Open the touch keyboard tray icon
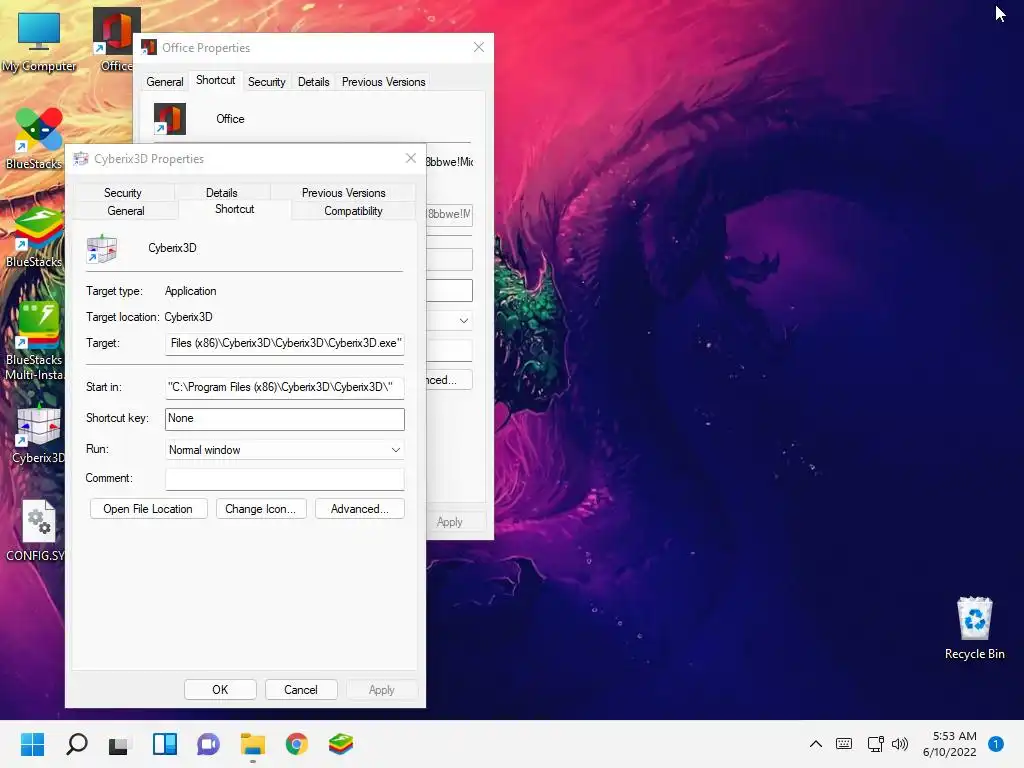The image size is (1024, 768). pyautogui.click(x=844, y=743)
